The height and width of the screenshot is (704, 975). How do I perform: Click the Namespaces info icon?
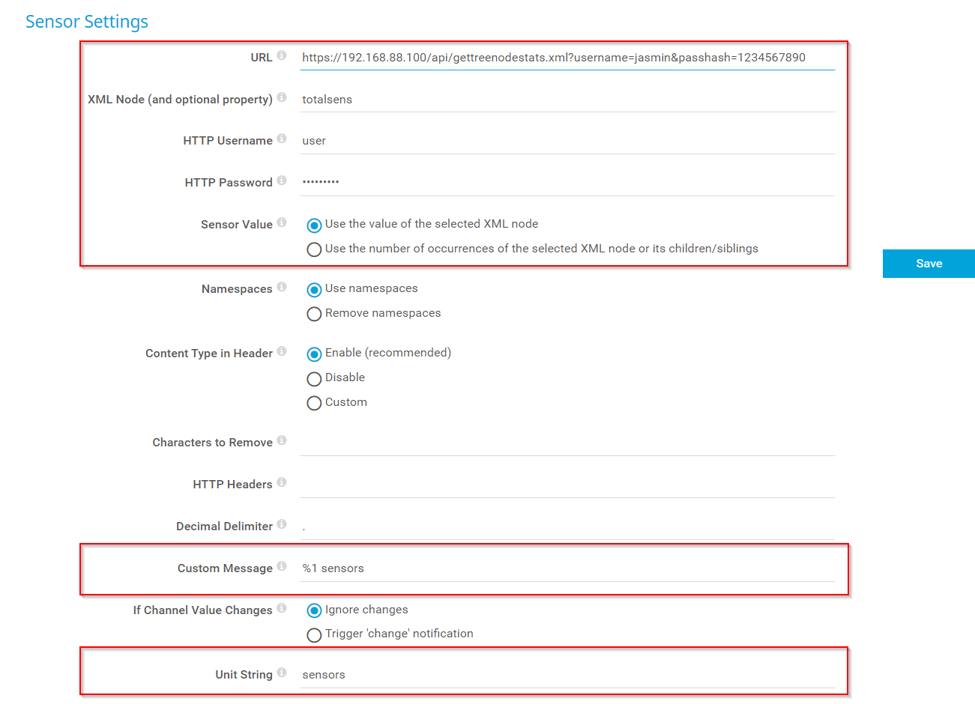point(283,287)
